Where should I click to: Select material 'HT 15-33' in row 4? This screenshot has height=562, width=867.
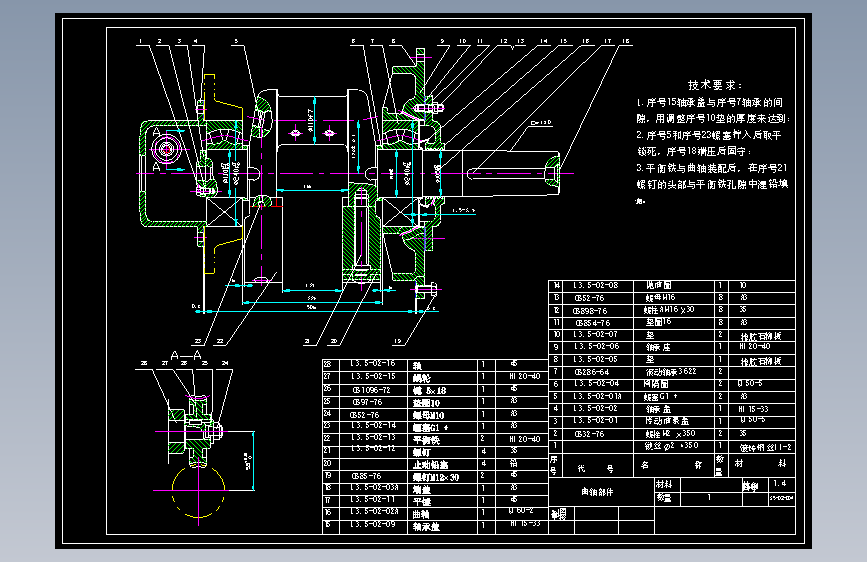point(753,409)
